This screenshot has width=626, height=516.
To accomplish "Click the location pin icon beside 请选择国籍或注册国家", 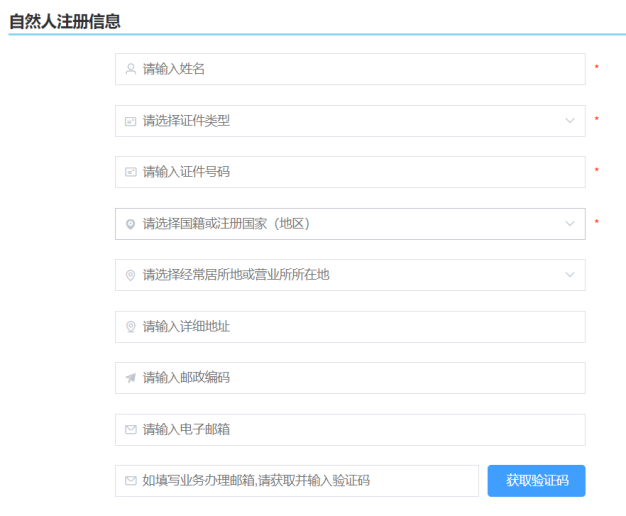I will (130, 224).
